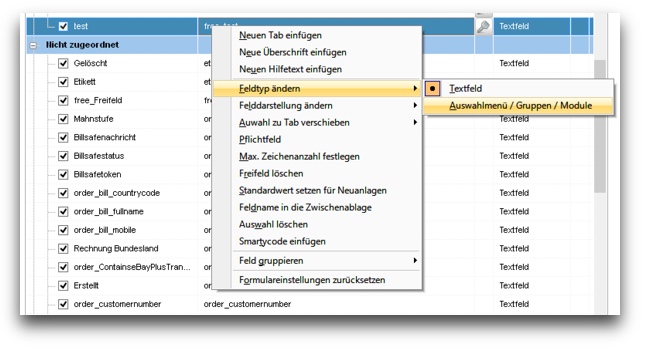Click the wrench icon in the test row
653x361 pixels.
pos(484,27)
